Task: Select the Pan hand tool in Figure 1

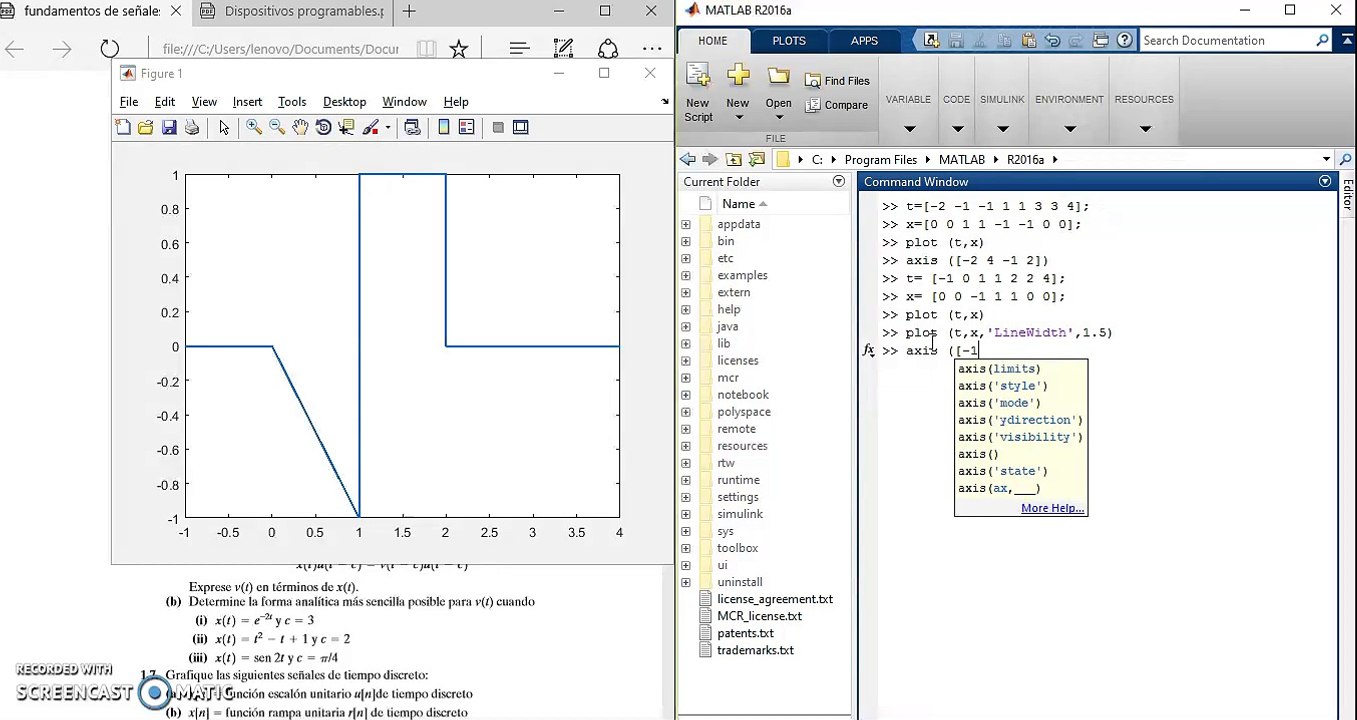Action: pos(300,127)
